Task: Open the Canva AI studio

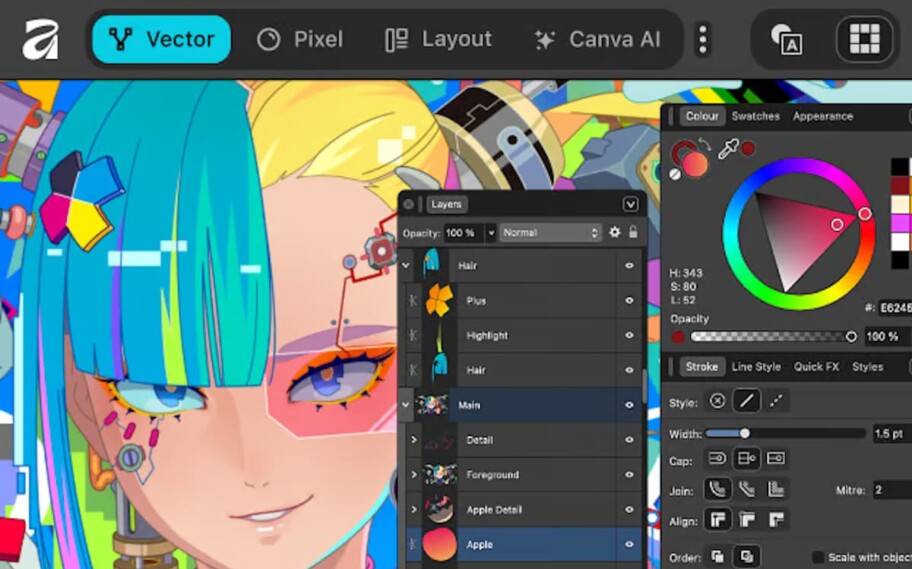Action: [597, 39]
